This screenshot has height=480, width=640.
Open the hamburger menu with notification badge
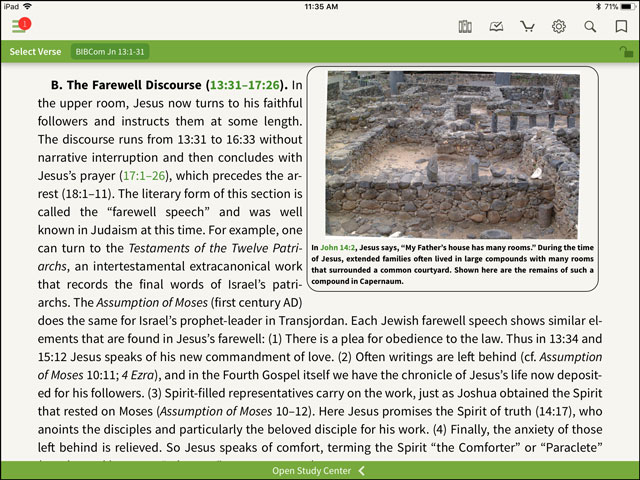21,26
